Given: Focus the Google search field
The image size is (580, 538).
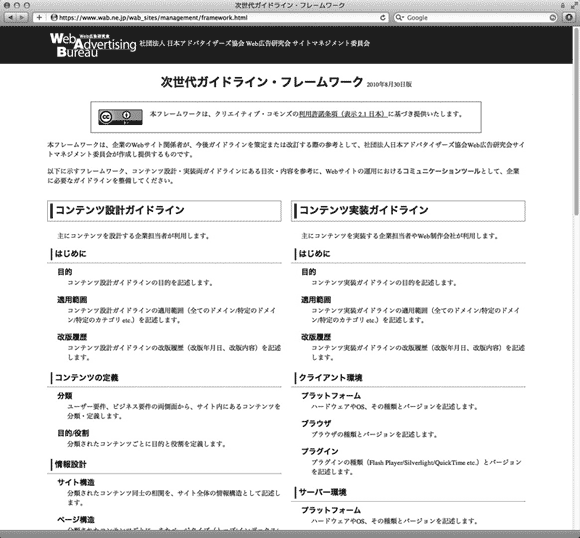Looking at the screenshot, I should 475,17.
